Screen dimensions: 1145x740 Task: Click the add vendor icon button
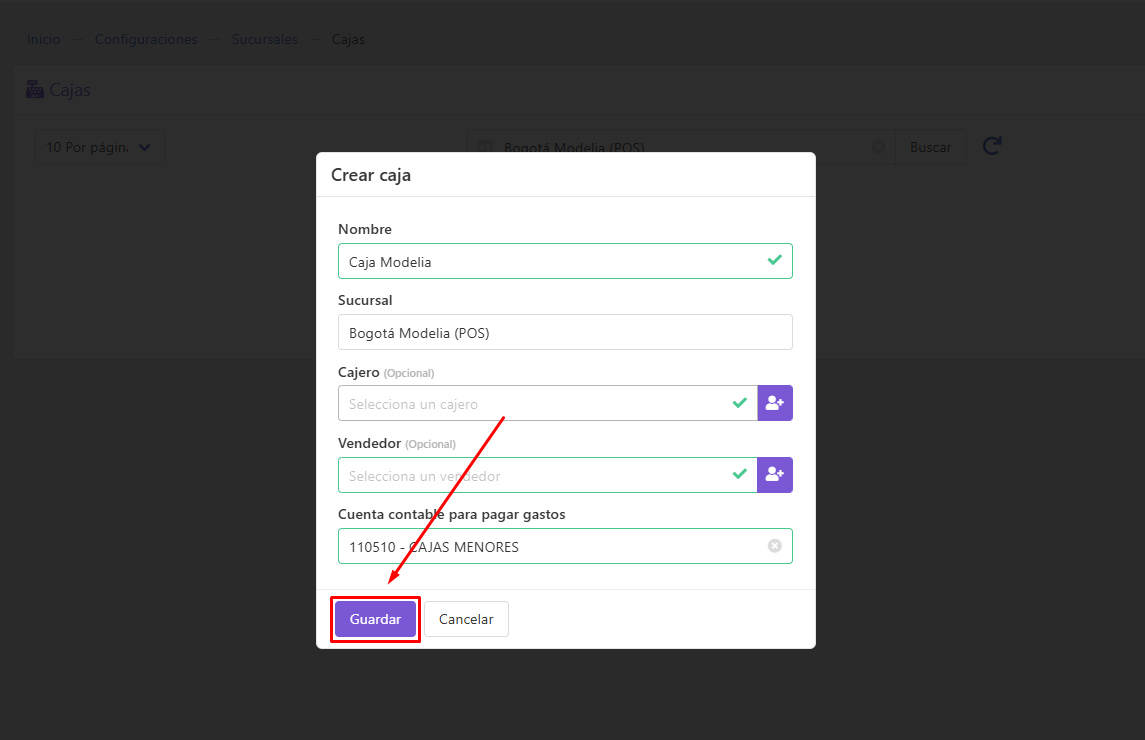click(x=775, y=475)
